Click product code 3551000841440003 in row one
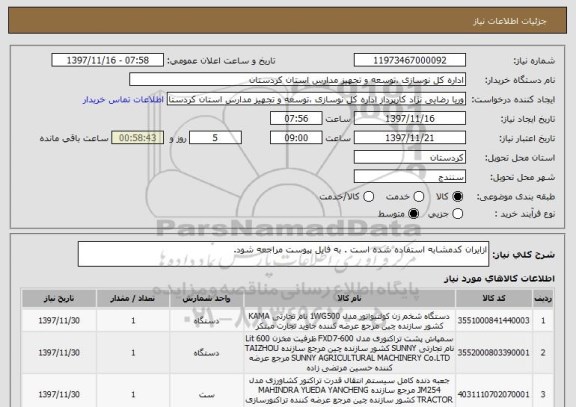Screen dimensions: 576x407 494,321
